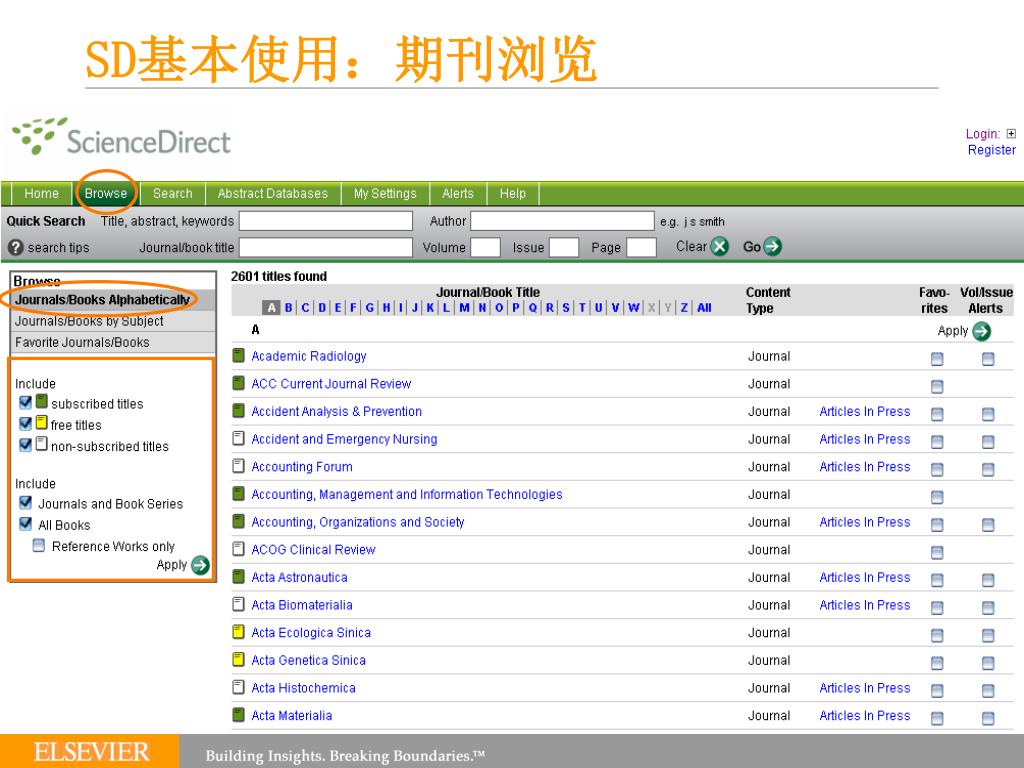The height and width of the screenshot is (768, 1024).
Task: Toggle the subscribed titles checkbox
Action: pos(25,402)
